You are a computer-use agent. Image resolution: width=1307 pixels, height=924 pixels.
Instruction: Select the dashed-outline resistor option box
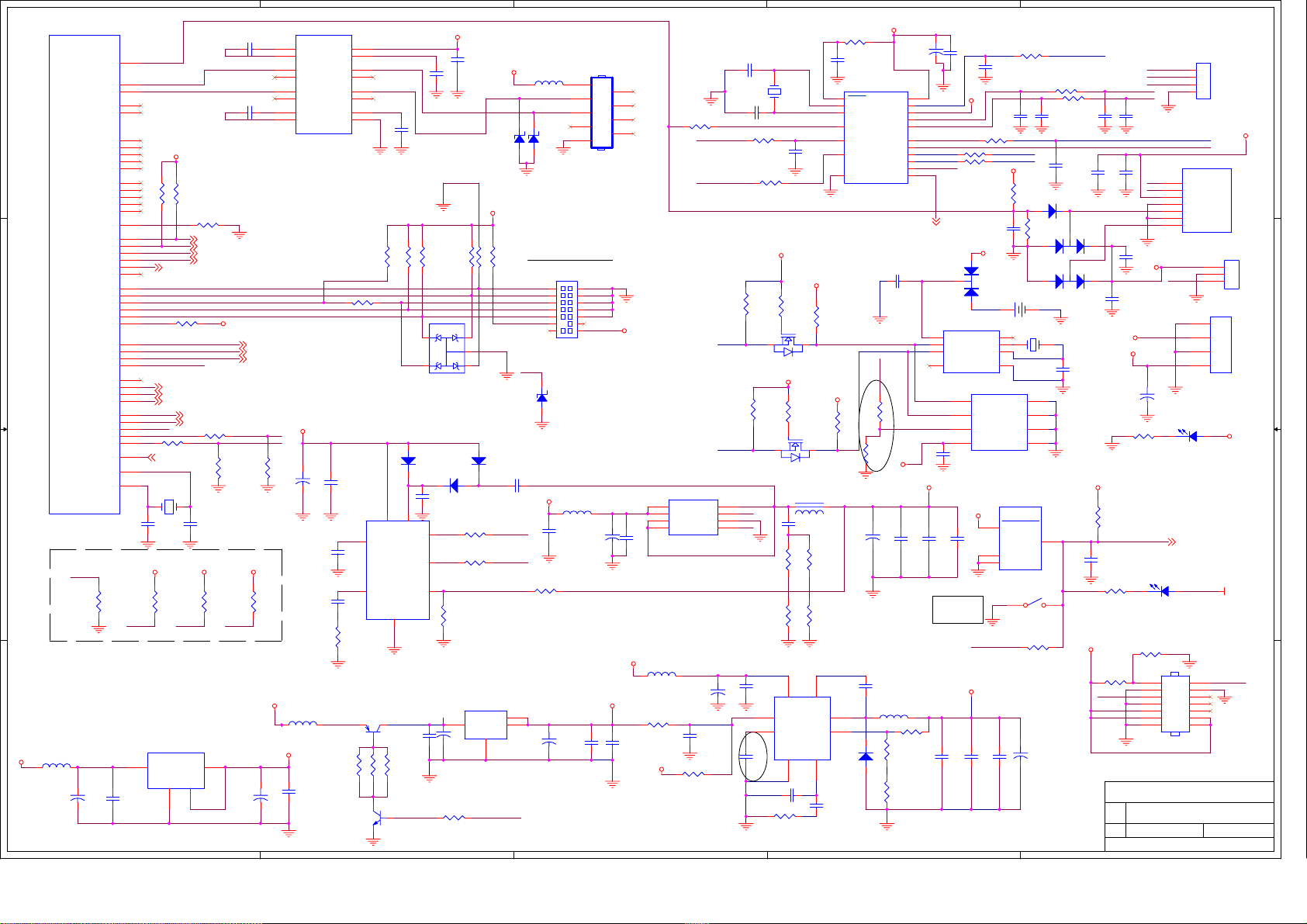(166, 595)
